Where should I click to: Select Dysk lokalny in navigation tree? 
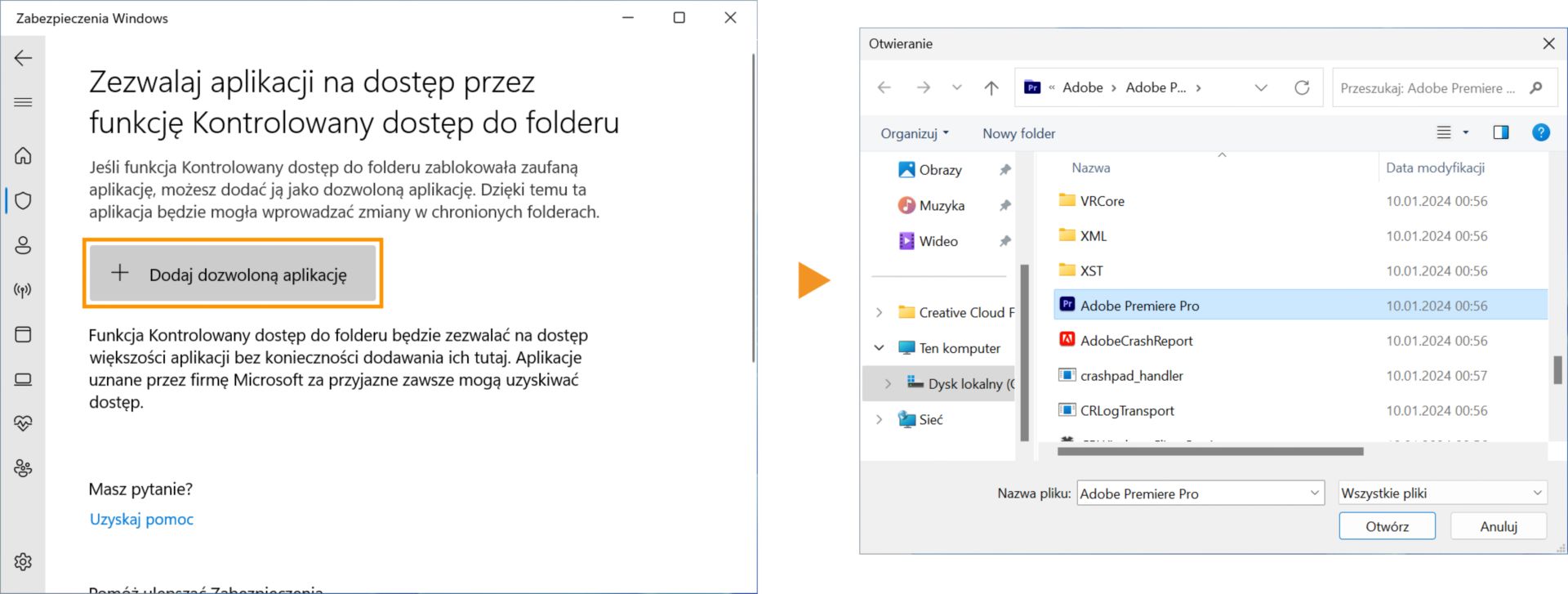point(961,383)
